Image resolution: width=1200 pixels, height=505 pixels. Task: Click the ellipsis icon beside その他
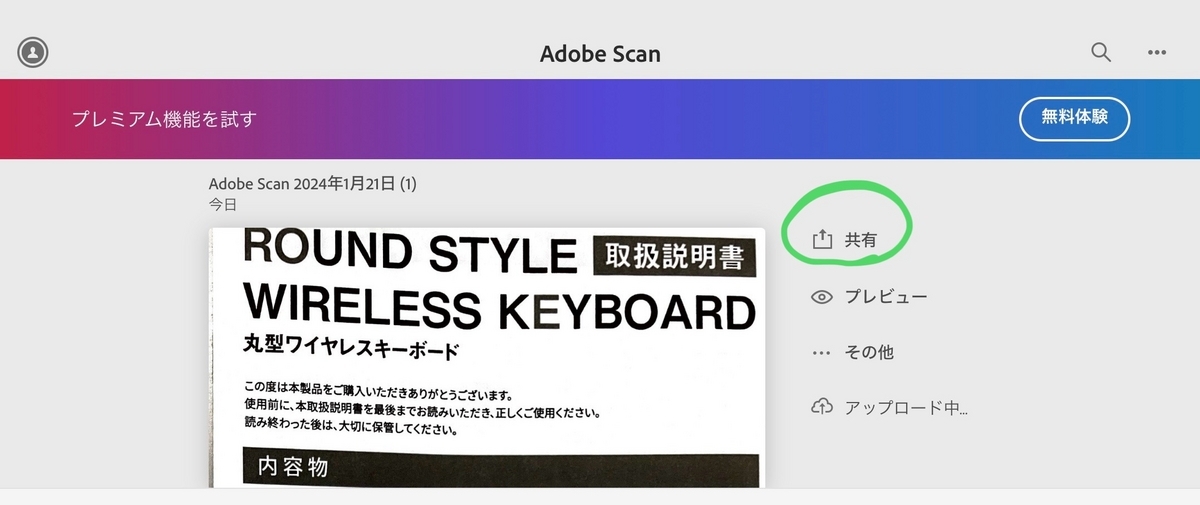coord(822,353)
